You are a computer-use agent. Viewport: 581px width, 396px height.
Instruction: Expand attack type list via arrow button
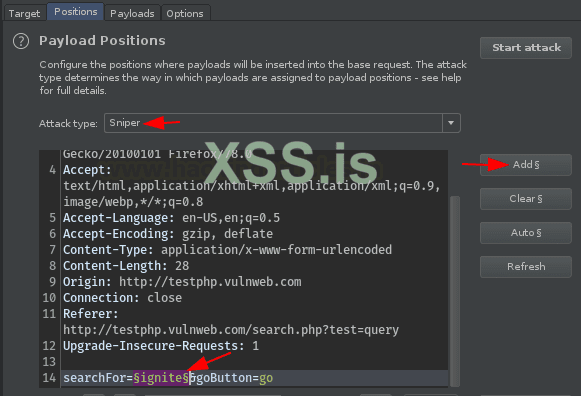pyautogui.click(x=451, y=123)
